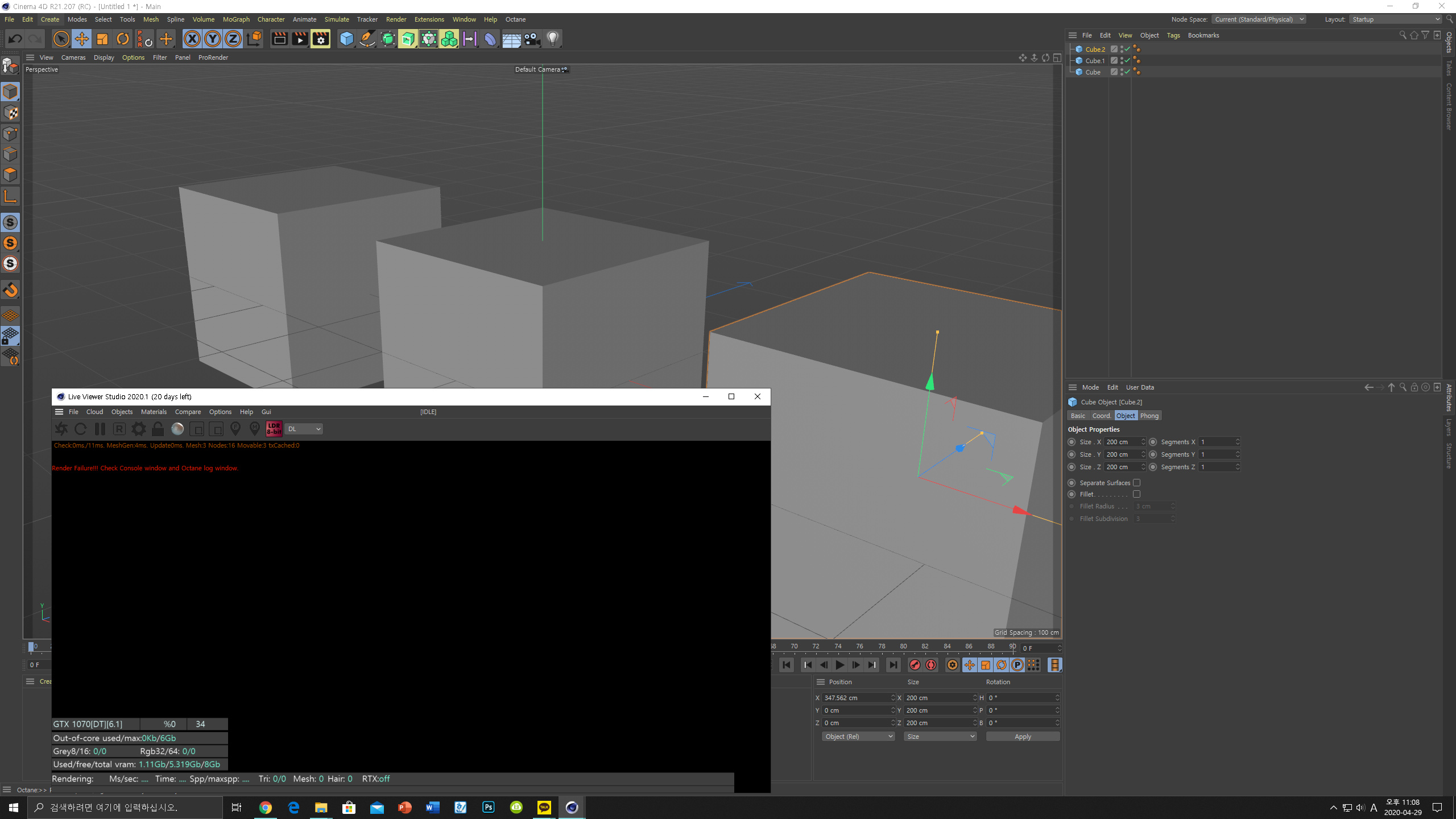Click the Rotate tool icon
1456x819 pixels.
point(123,38)
